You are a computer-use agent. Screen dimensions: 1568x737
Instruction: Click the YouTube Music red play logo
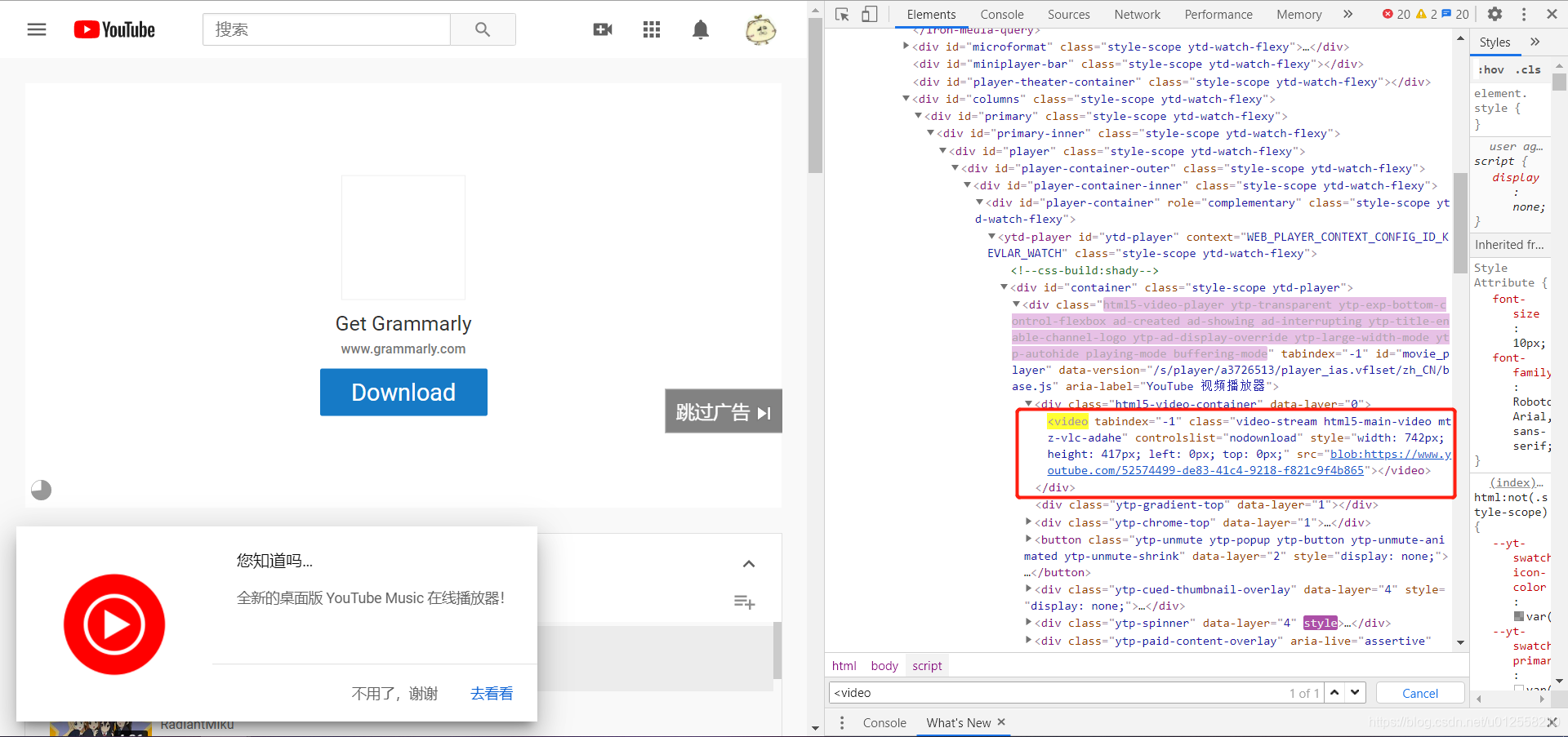point(114,624)
